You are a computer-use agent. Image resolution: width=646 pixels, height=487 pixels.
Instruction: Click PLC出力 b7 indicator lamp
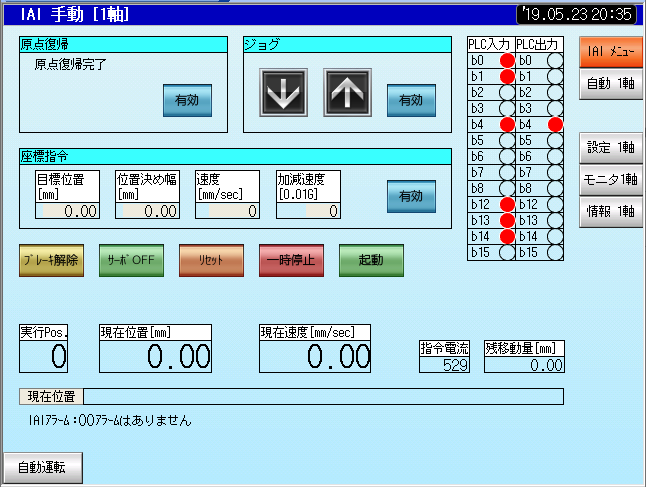coord(555,172)
